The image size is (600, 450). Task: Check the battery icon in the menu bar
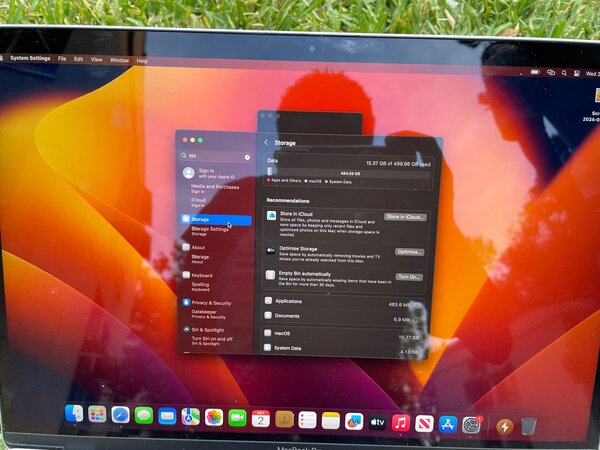(x=535, y=72)
